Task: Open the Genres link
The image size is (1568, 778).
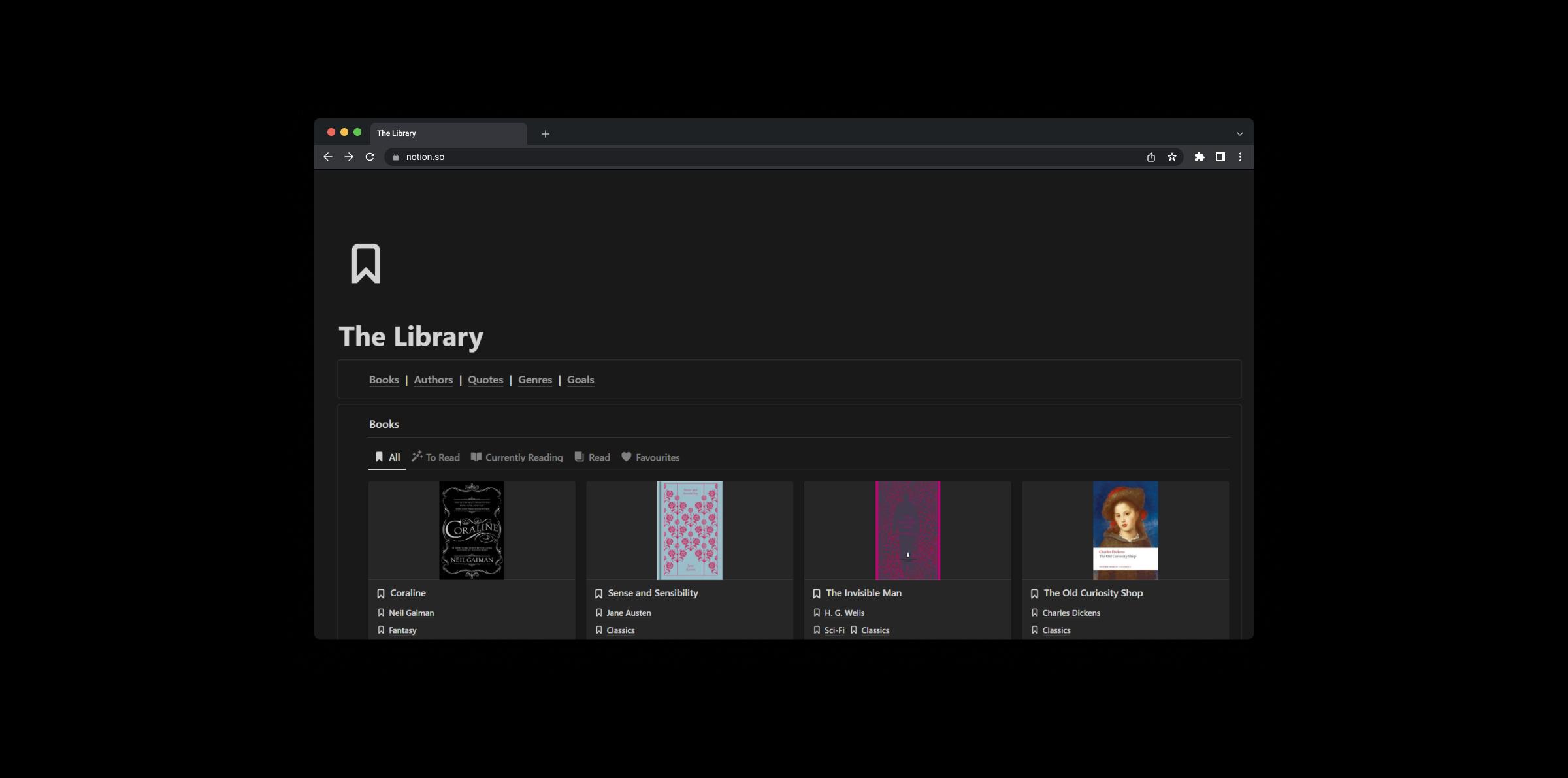Action: (535, 380)
